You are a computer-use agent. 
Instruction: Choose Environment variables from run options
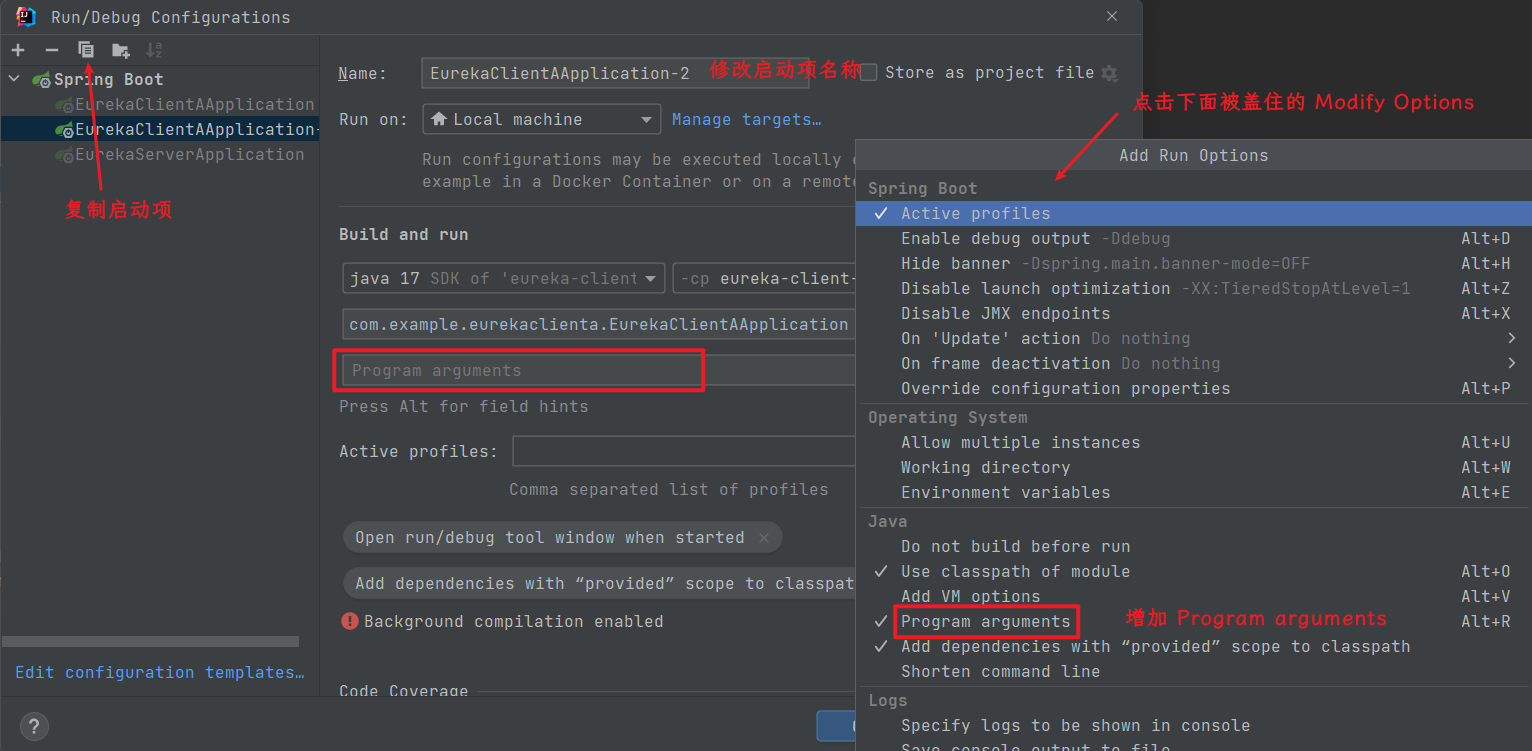(1004, 492)
